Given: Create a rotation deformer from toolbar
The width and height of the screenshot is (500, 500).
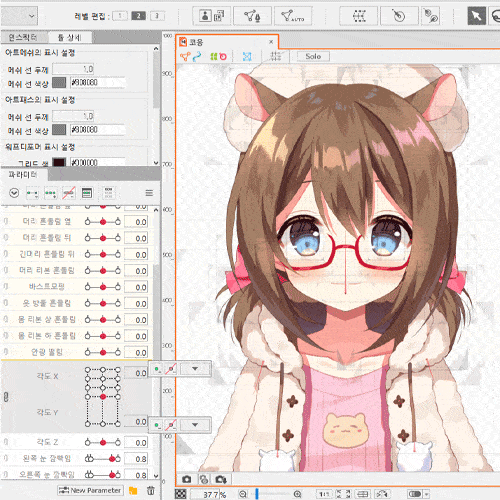Looking at the screenshot, I should 399,16.
